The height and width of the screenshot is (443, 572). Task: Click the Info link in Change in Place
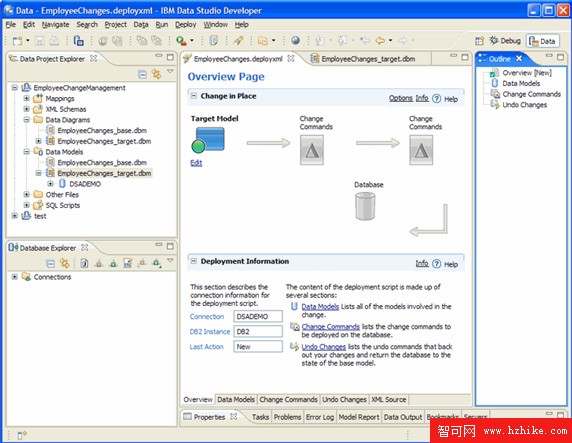[422, 98]
